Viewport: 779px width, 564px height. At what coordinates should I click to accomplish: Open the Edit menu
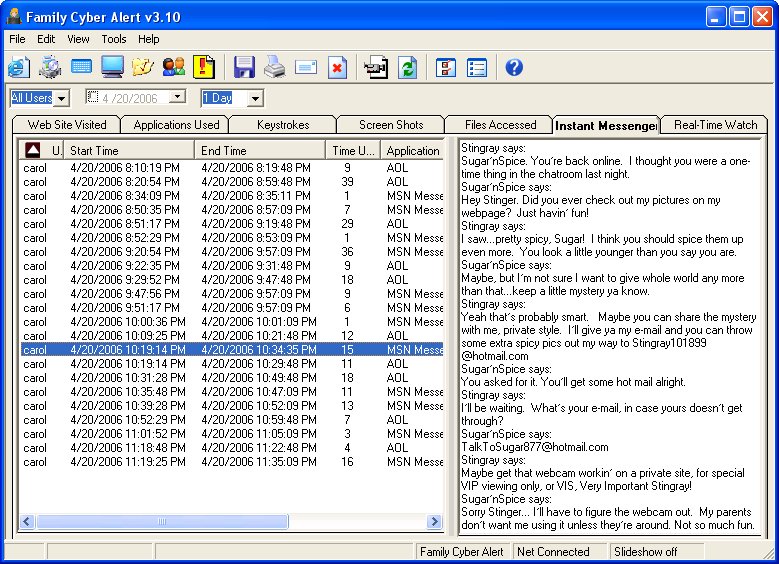[x=46, y=39]
